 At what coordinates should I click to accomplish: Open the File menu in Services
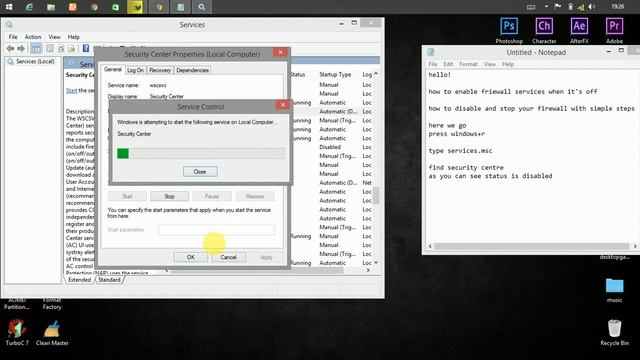tap(13, 37)
